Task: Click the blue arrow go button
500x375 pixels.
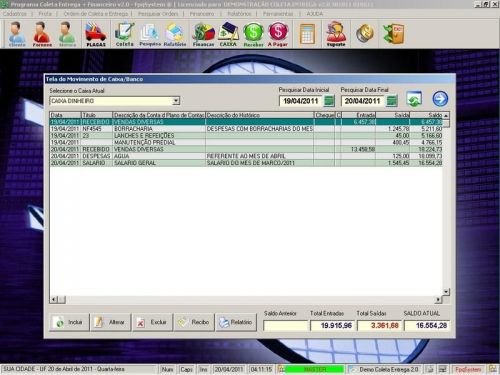Action: click(x=440, y=99)
